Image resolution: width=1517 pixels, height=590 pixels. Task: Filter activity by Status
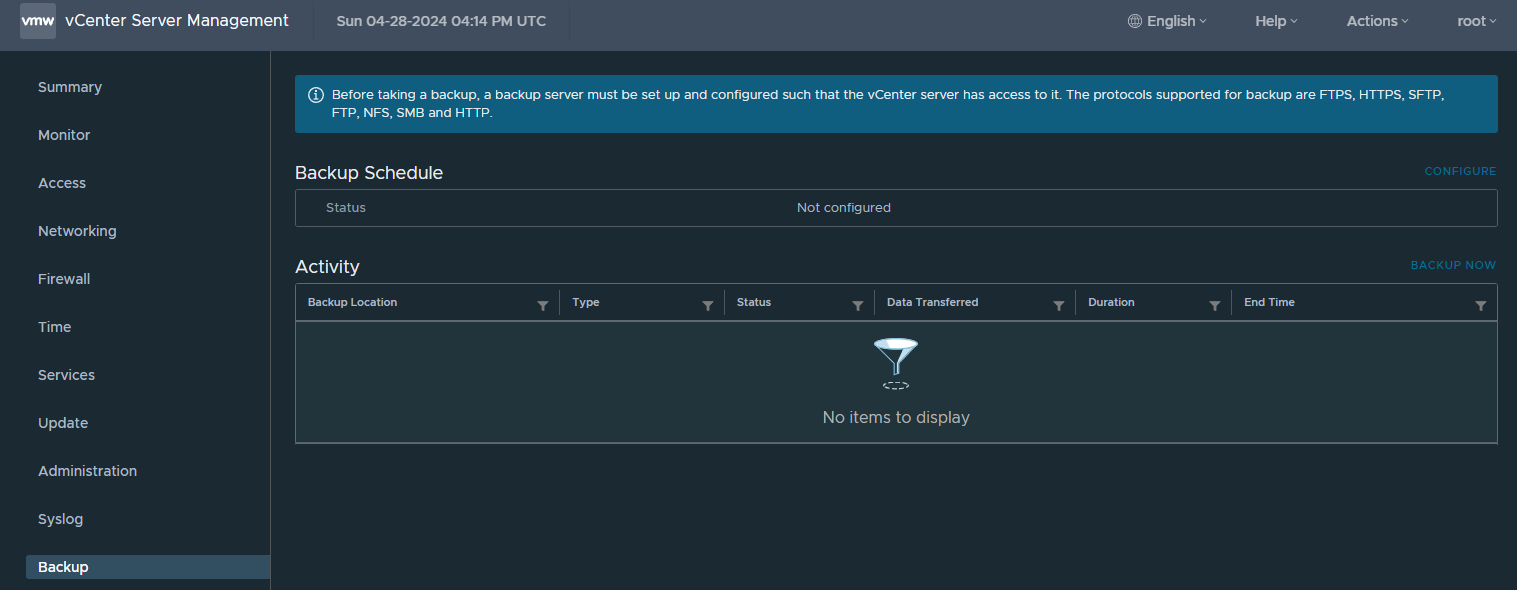[858, 303]
